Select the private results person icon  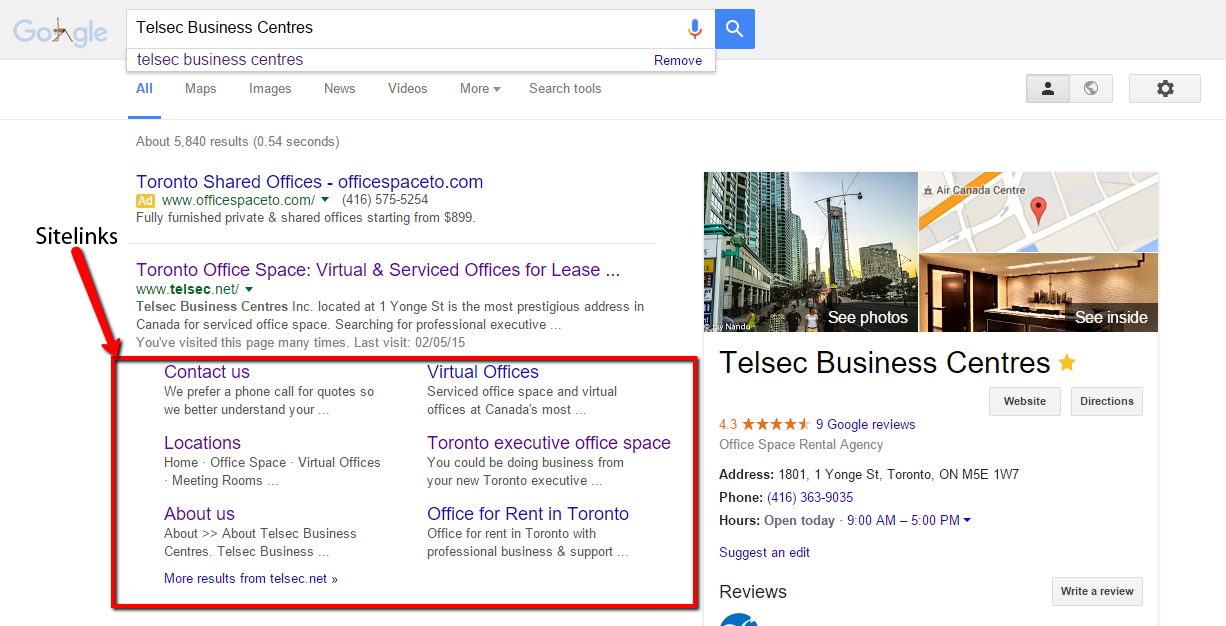(1048, 88)
